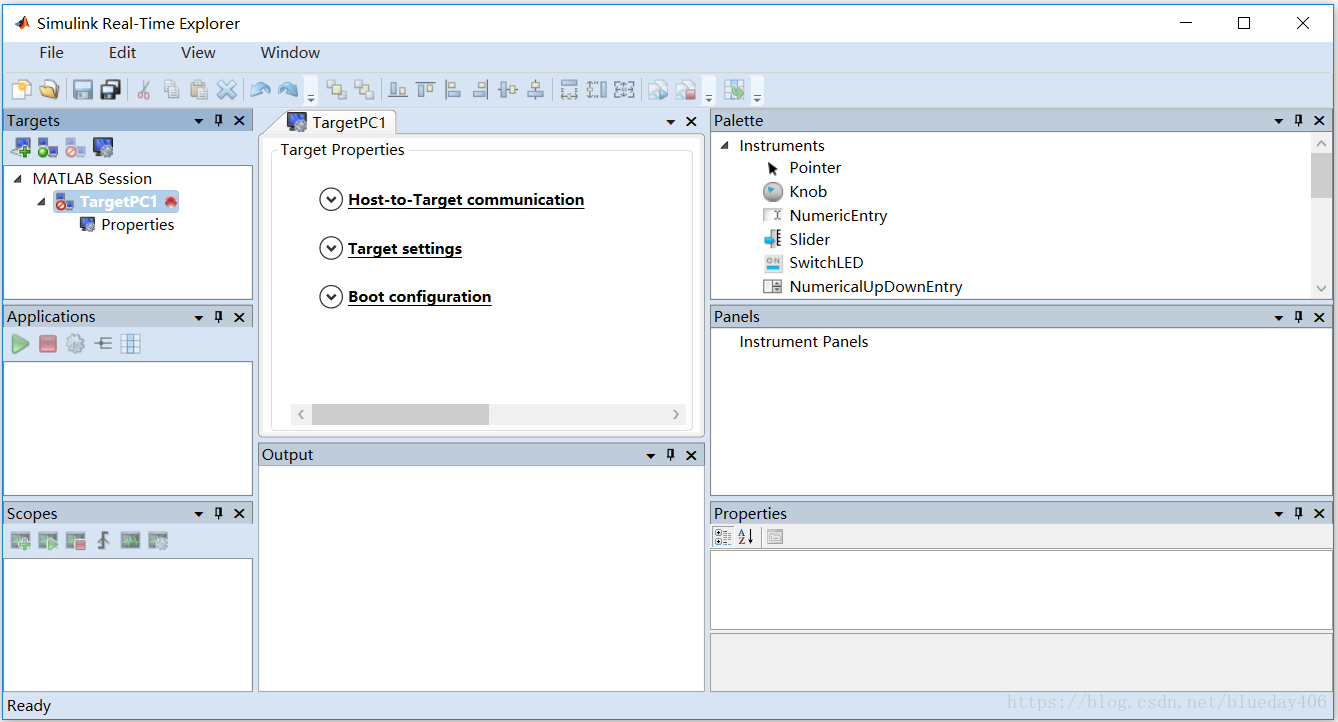The image size is (1338, 722).
Task: Click the green Start Application play icon
Action: point(21,344)
